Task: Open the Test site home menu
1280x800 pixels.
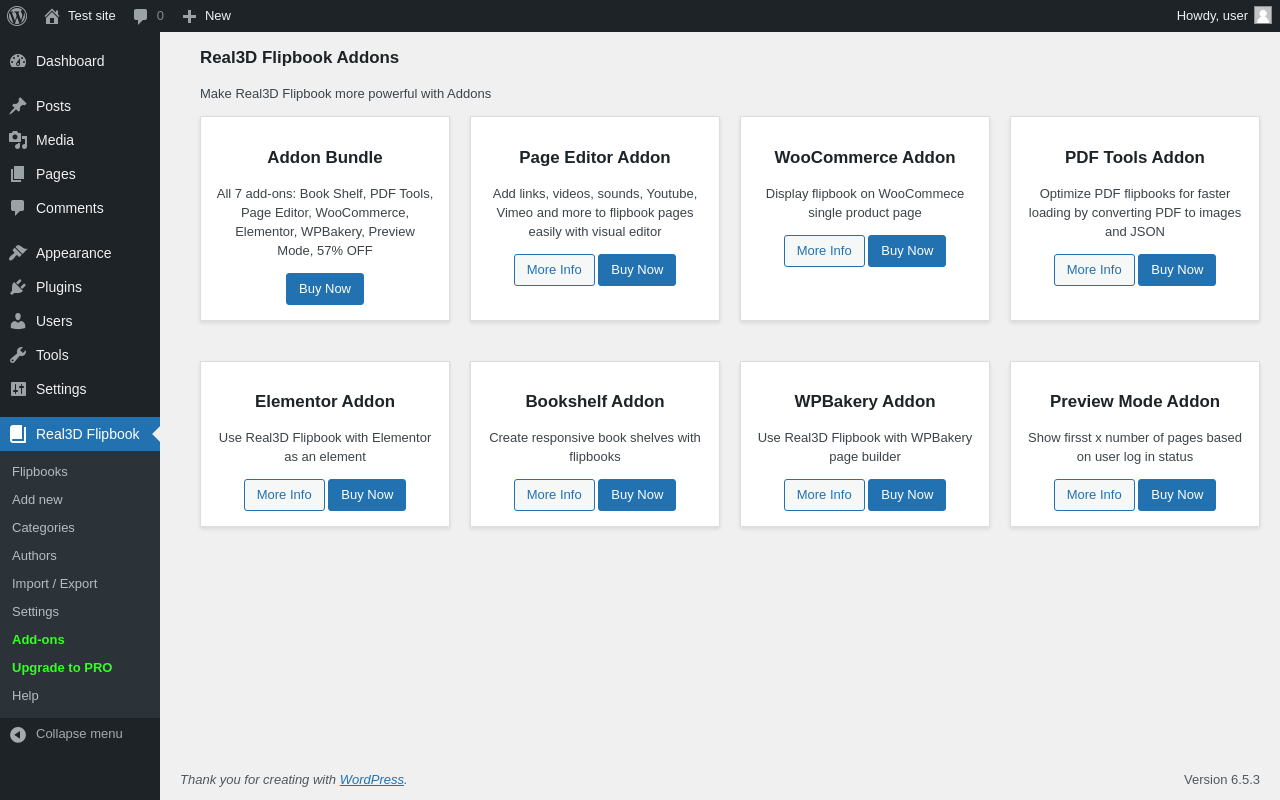Action: [80, 16]
